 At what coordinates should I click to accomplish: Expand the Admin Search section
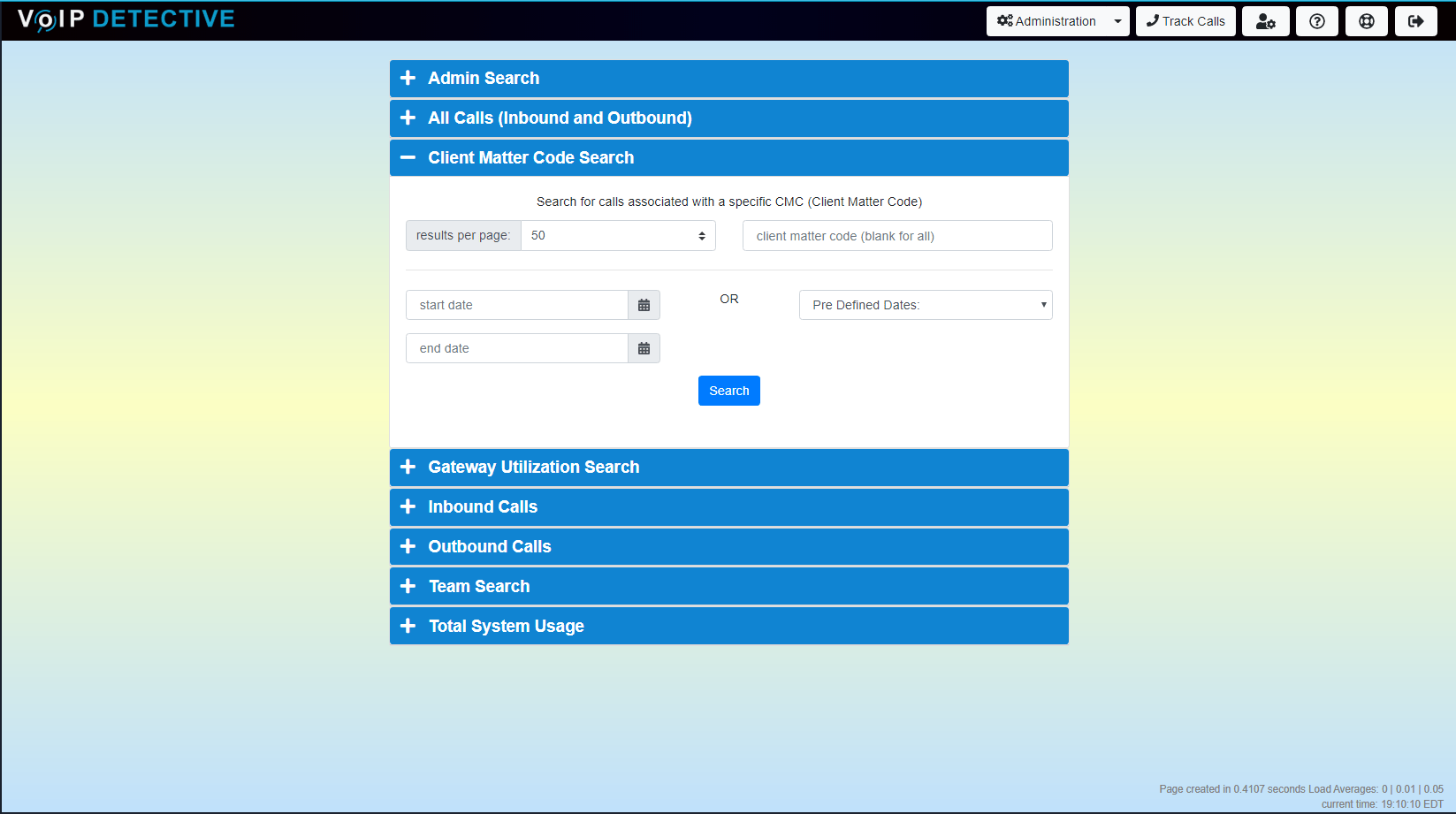(x=484, y=79)
